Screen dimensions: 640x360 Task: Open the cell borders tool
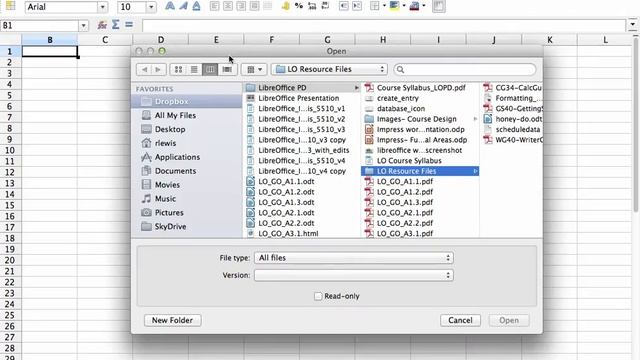(374, 6)
